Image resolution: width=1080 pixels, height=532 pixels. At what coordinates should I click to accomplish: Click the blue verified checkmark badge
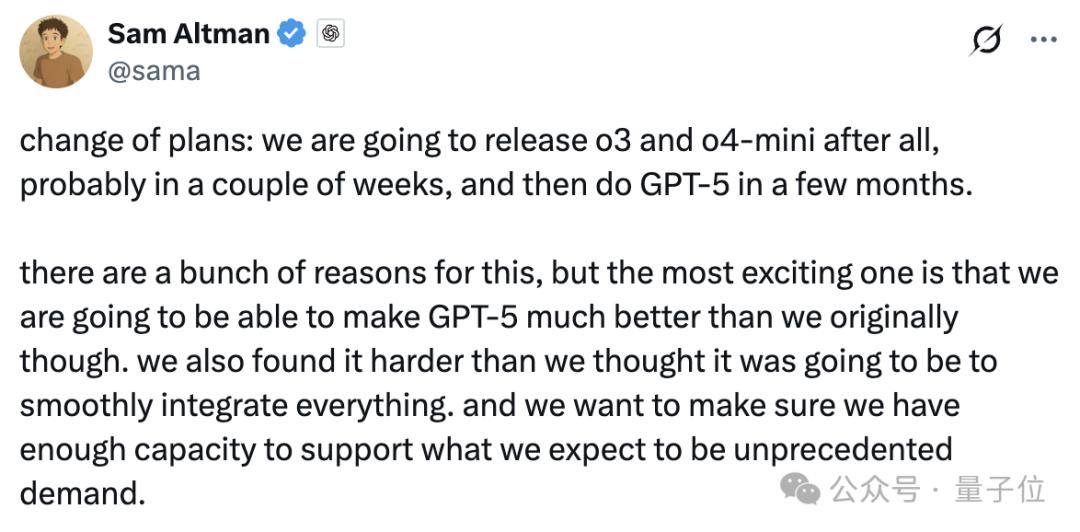292,34
